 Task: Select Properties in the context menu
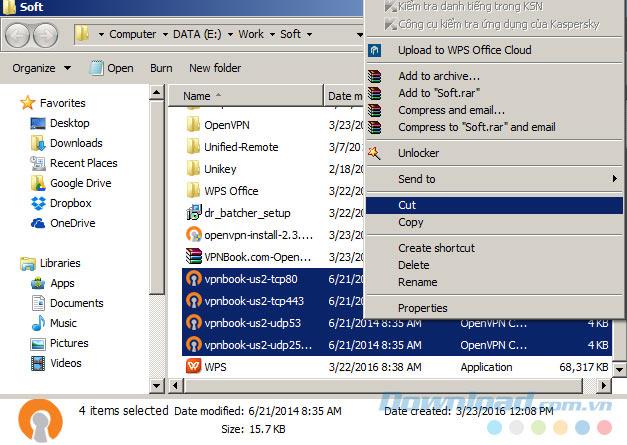click(x=422, y=308)
